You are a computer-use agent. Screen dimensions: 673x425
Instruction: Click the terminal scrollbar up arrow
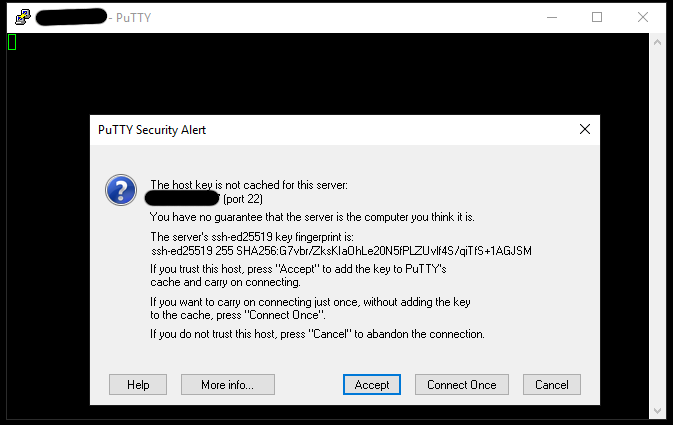click(x=657, y=42)
